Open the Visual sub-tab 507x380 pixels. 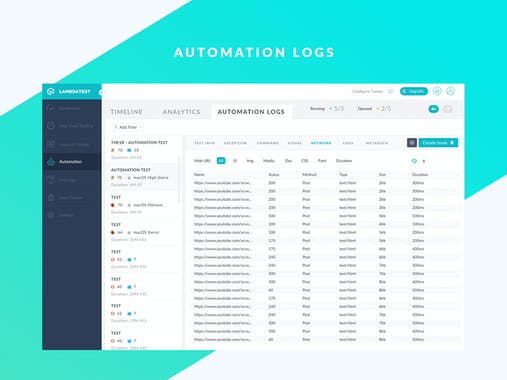coord(295,143)
